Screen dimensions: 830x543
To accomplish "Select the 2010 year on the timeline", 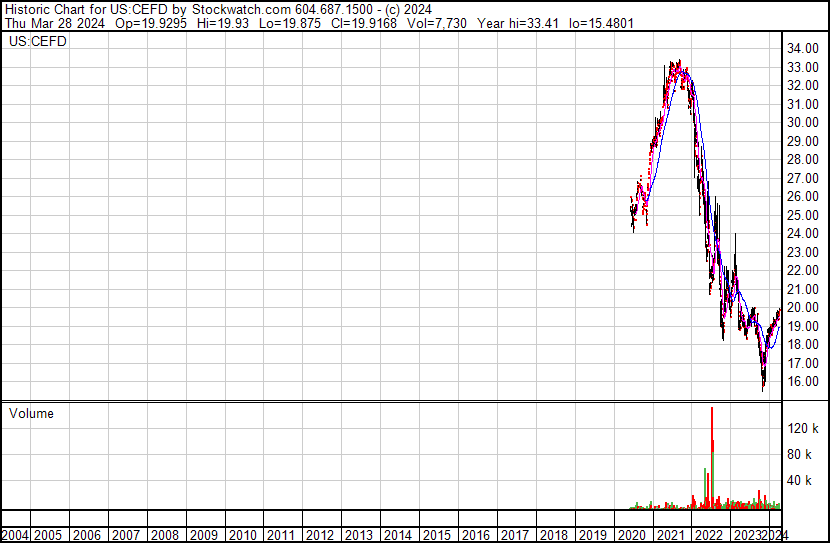I will click(241, 535).
